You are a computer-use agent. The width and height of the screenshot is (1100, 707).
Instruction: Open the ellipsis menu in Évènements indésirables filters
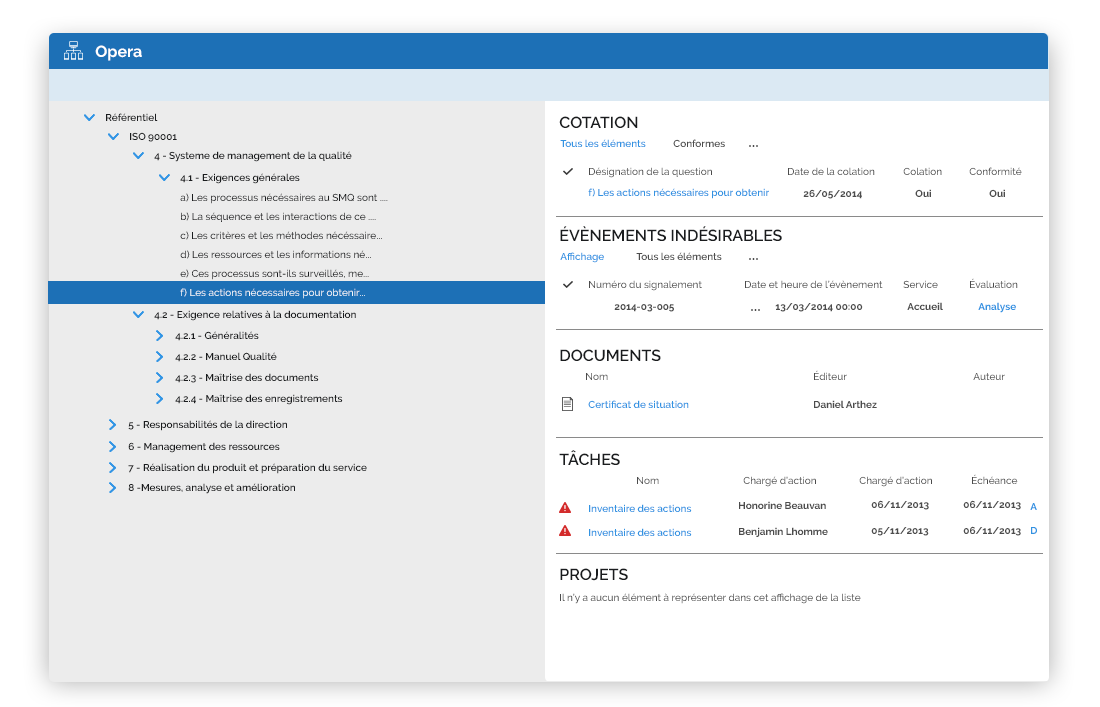pos(753,257)
